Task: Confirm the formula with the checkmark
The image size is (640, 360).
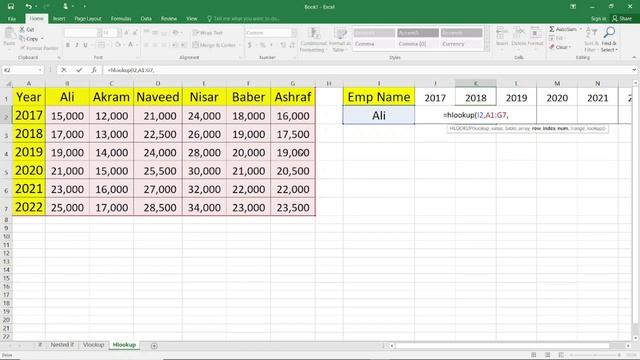Action: [x=79, y=70]
